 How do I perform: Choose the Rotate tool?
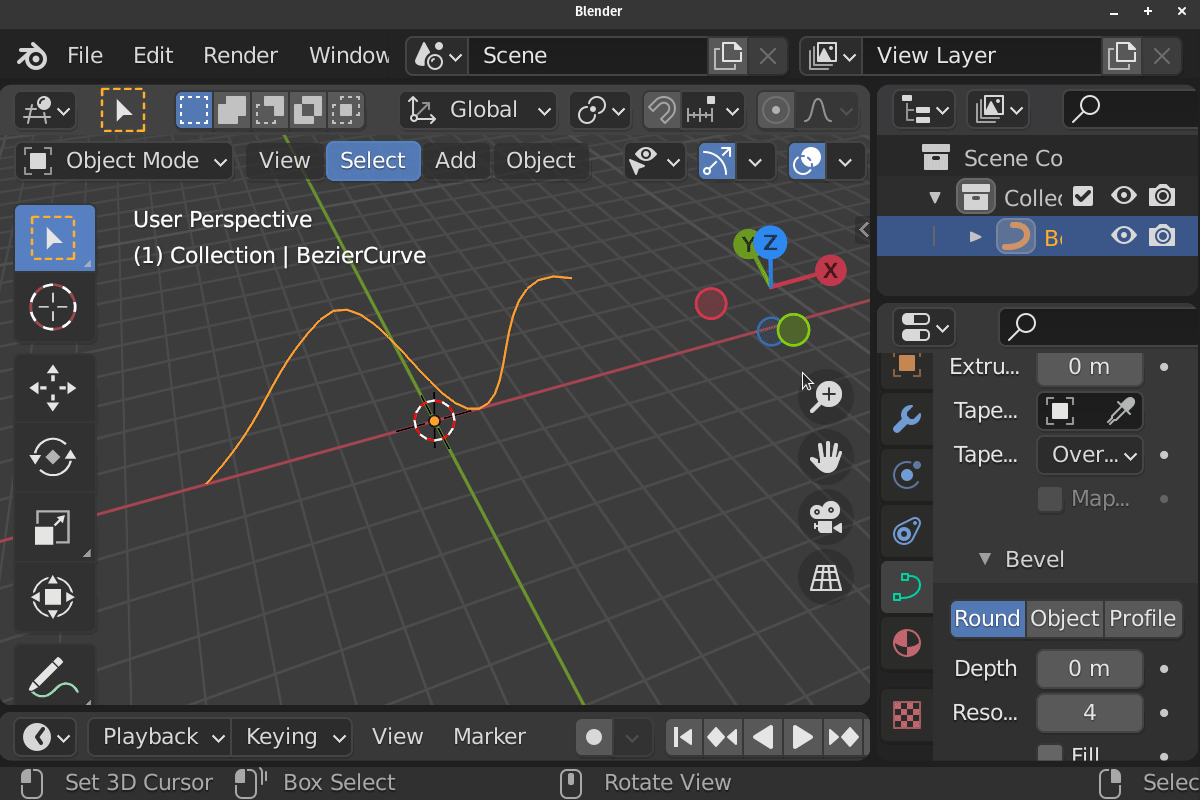pyautogui.click(x=55, y=457)
